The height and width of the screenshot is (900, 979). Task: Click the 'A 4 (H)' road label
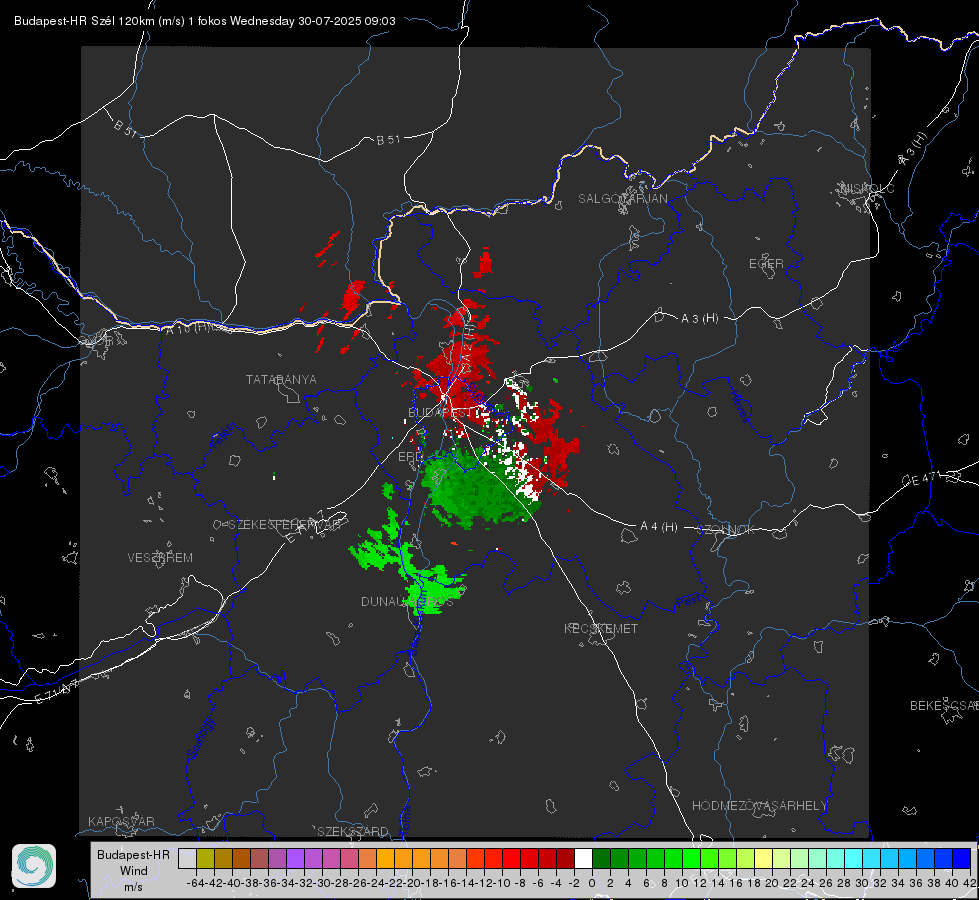(x=659, y=527)
